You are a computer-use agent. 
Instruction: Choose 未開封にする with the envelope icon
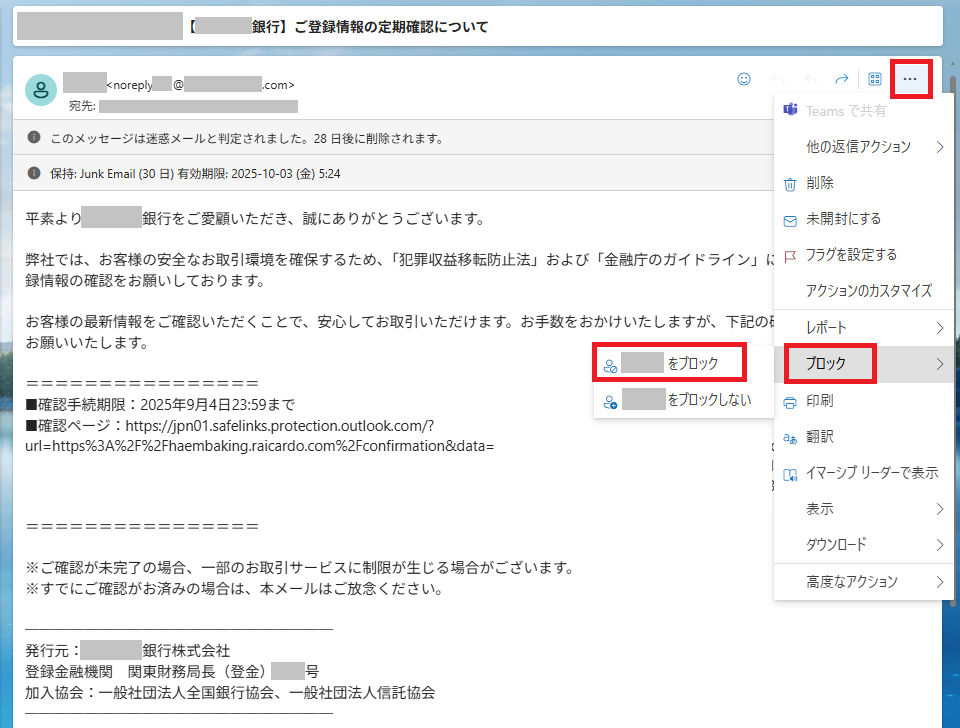[843, 219]
